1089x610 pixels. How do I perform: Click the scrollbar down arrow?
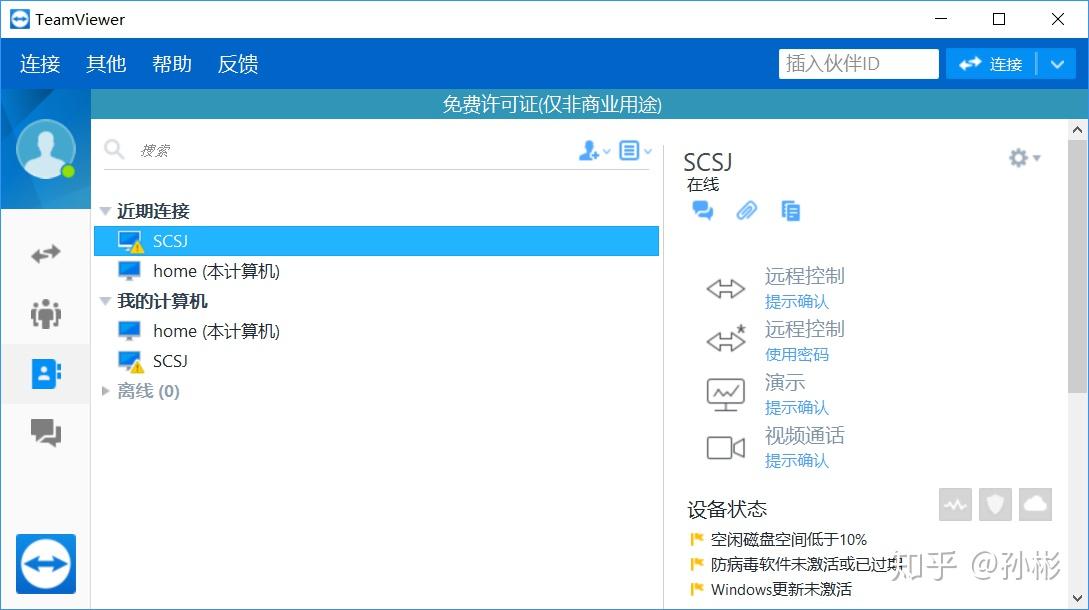pyautogui.click(x=1077, y=598)
